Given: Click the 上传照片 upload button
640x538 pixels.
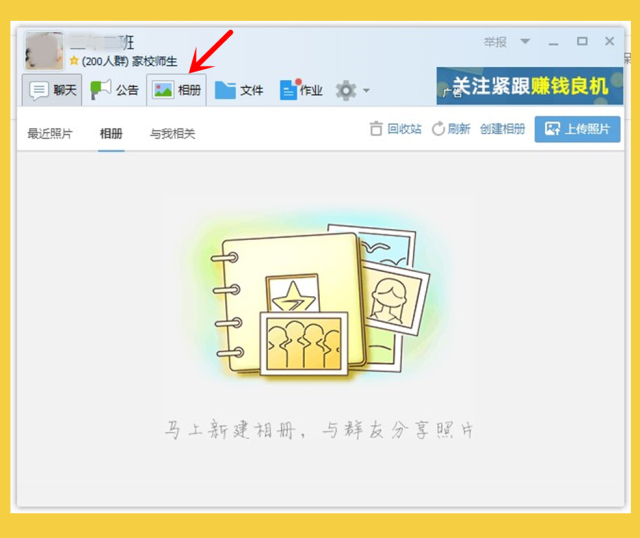Looking at the screenshot, I should 577,129.
